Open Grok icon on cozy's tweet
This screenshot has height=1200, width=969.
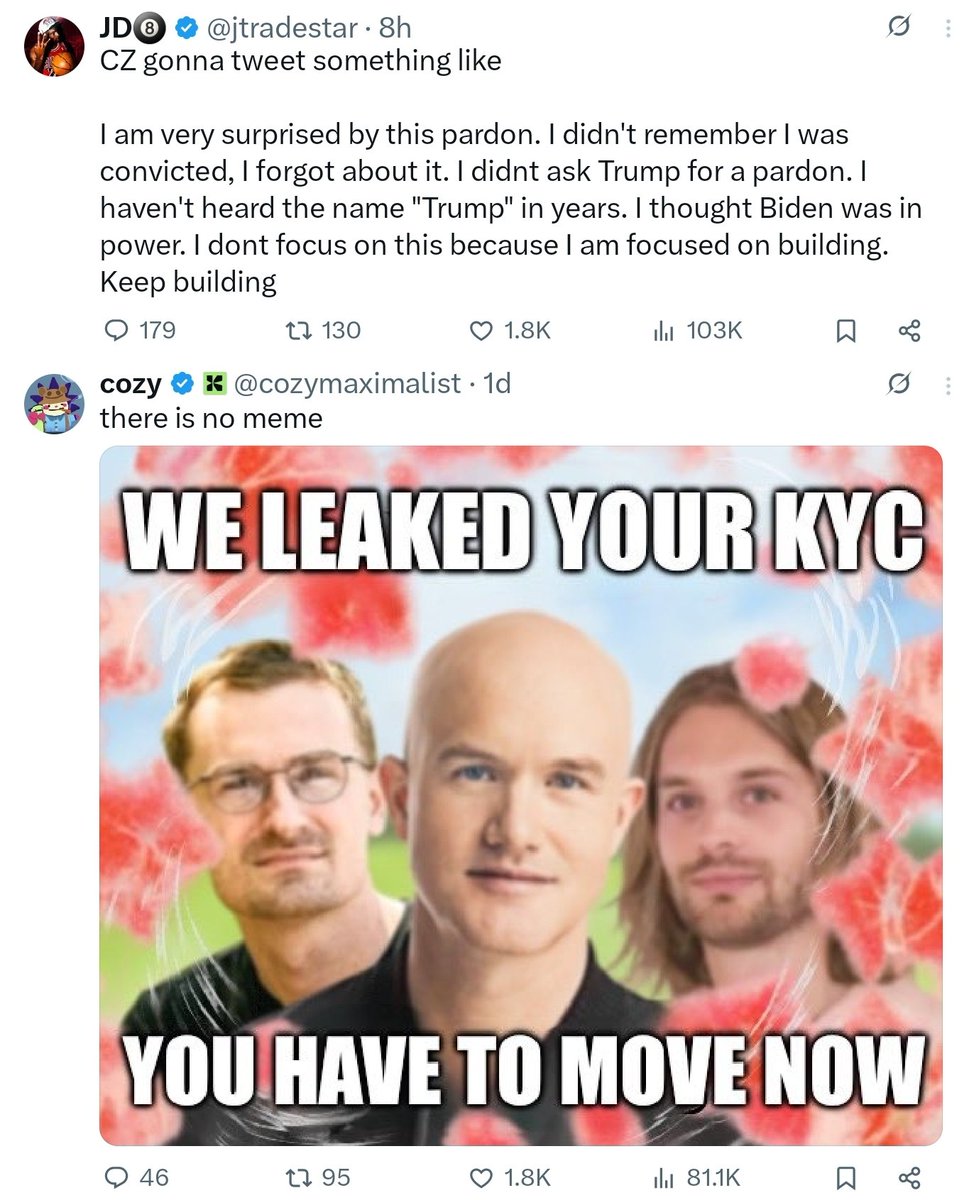(898, 383)
